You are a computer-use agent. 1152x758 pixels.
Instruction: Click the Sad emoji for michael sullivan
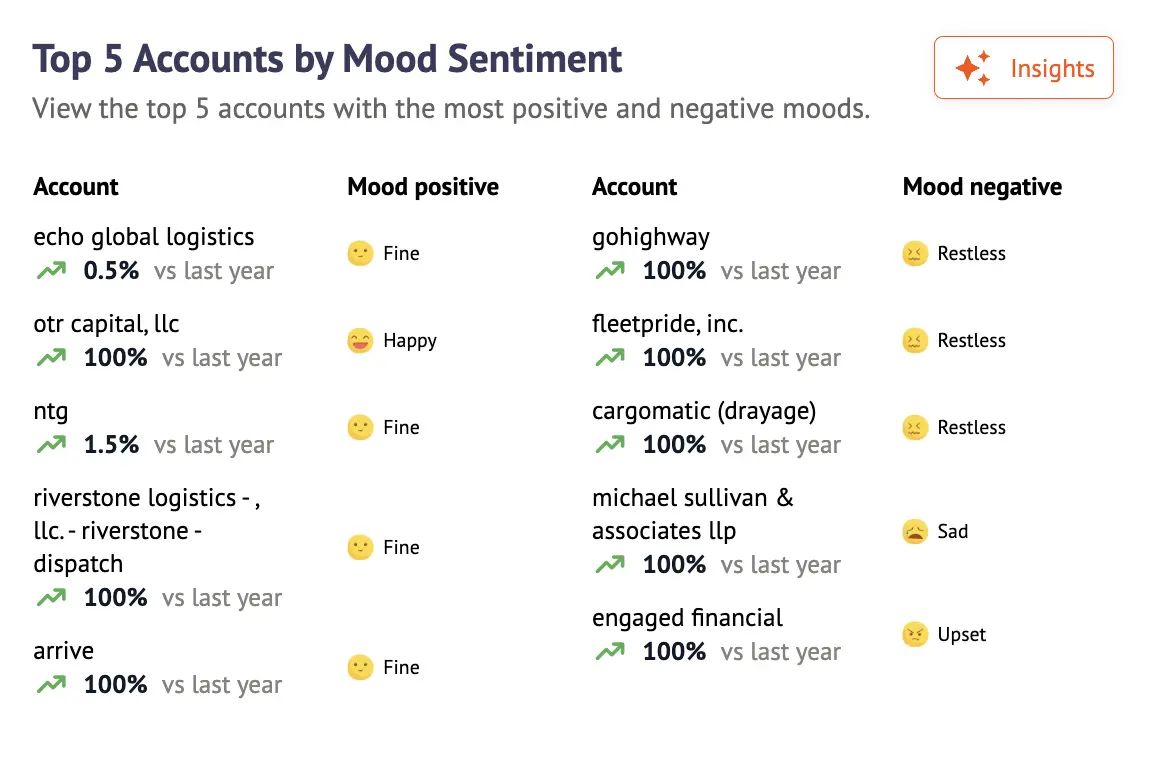914,532
